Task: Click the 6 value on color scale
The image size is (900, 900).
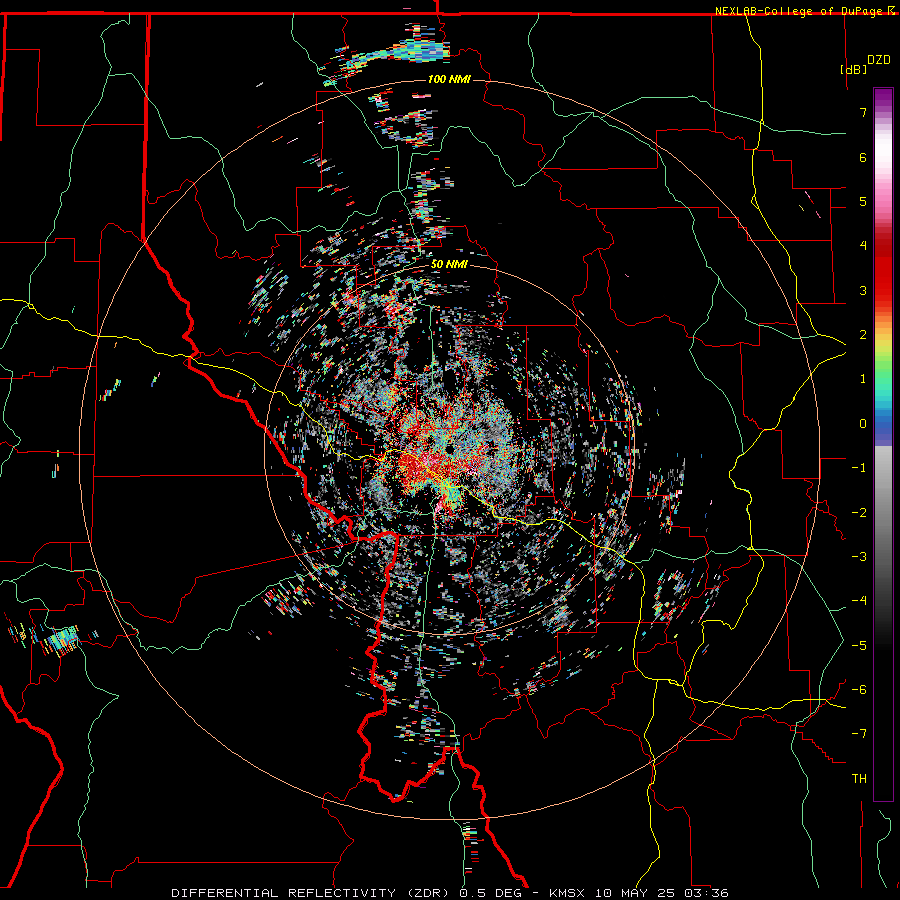Action: pyautogui.click(x=863, y=157)
